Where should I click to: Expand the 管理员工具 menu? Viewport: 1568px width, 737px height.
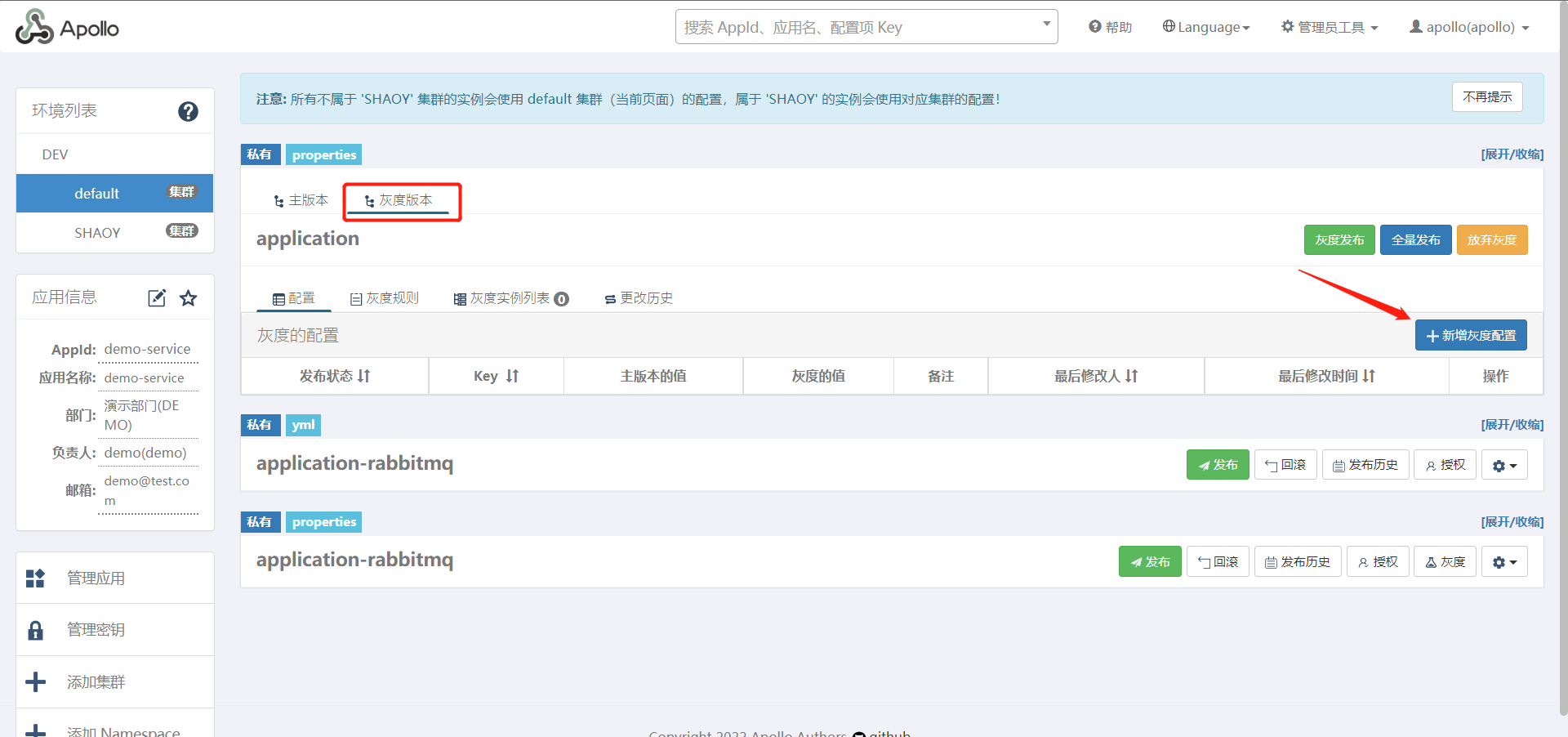tap(1330, 27)
